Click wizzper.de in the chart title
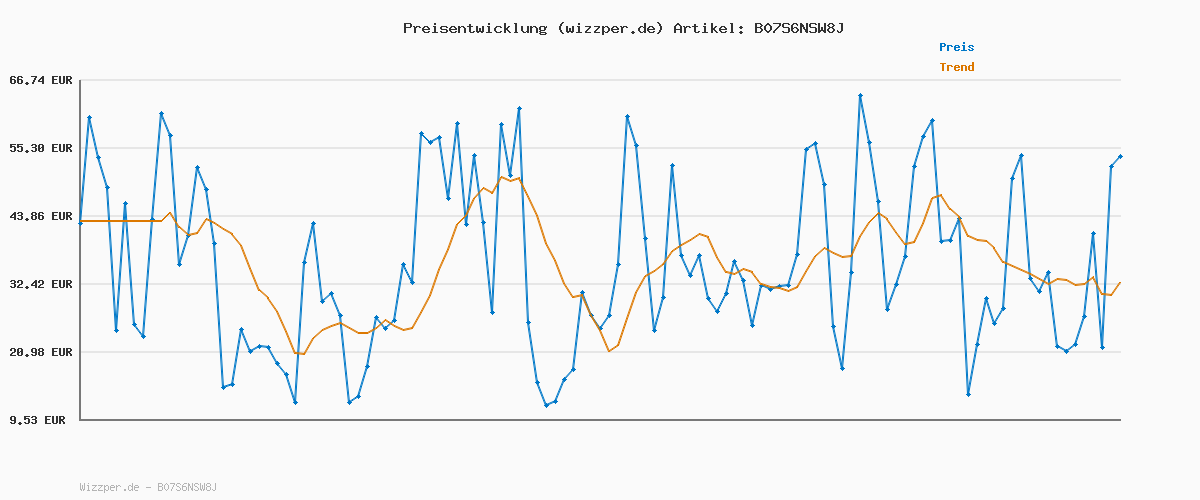The height and width of the screenshot is (500, 1200). click(x=611, y=28)
